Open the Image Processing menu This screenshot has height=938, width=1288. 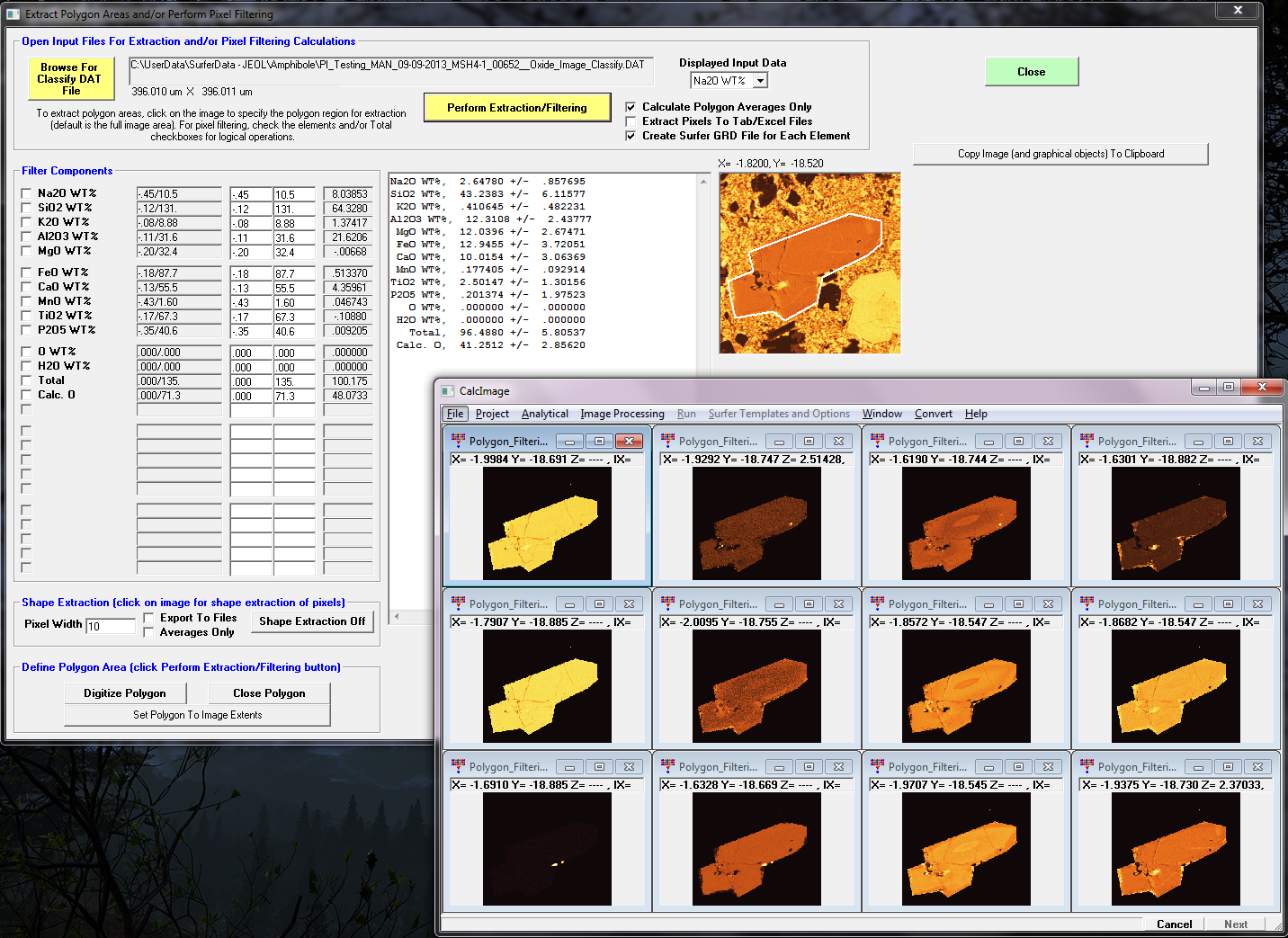click(622, 414)
